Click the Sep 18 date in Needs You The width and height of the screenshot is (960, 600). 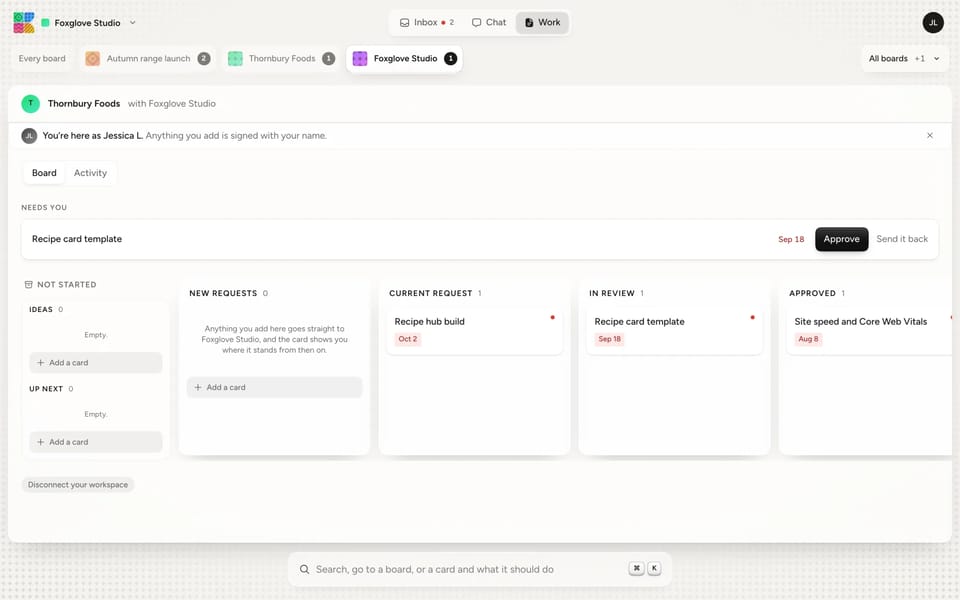point(791,239)
